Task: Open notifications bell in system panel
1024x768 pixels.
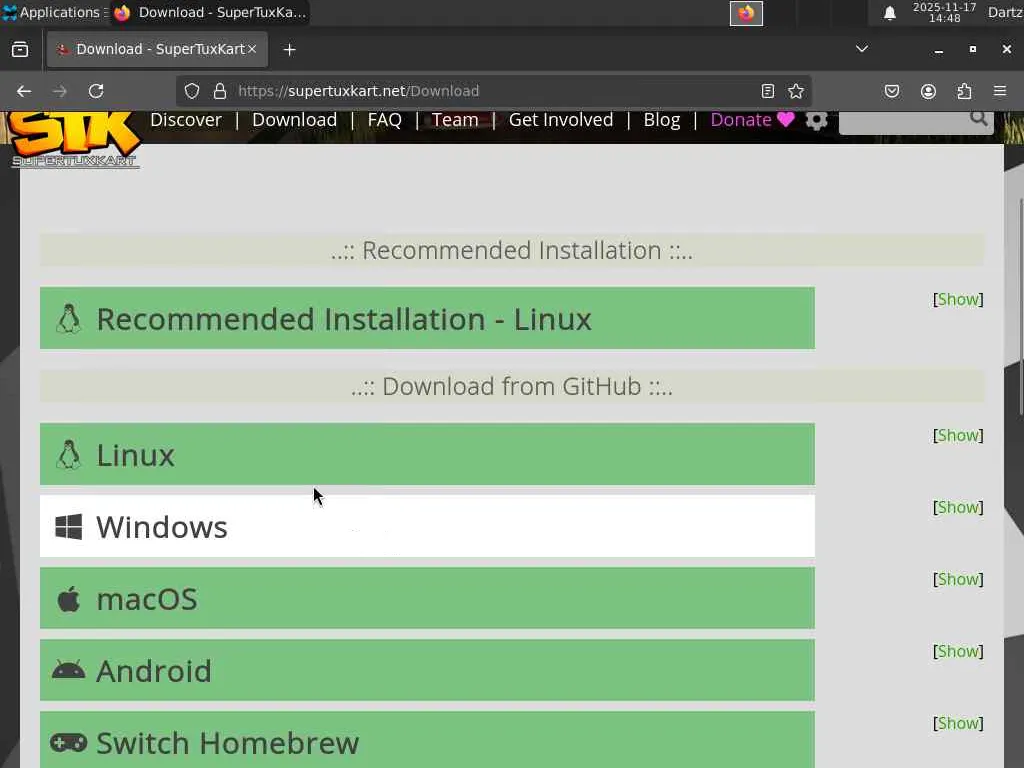Action: click(889, 13)
